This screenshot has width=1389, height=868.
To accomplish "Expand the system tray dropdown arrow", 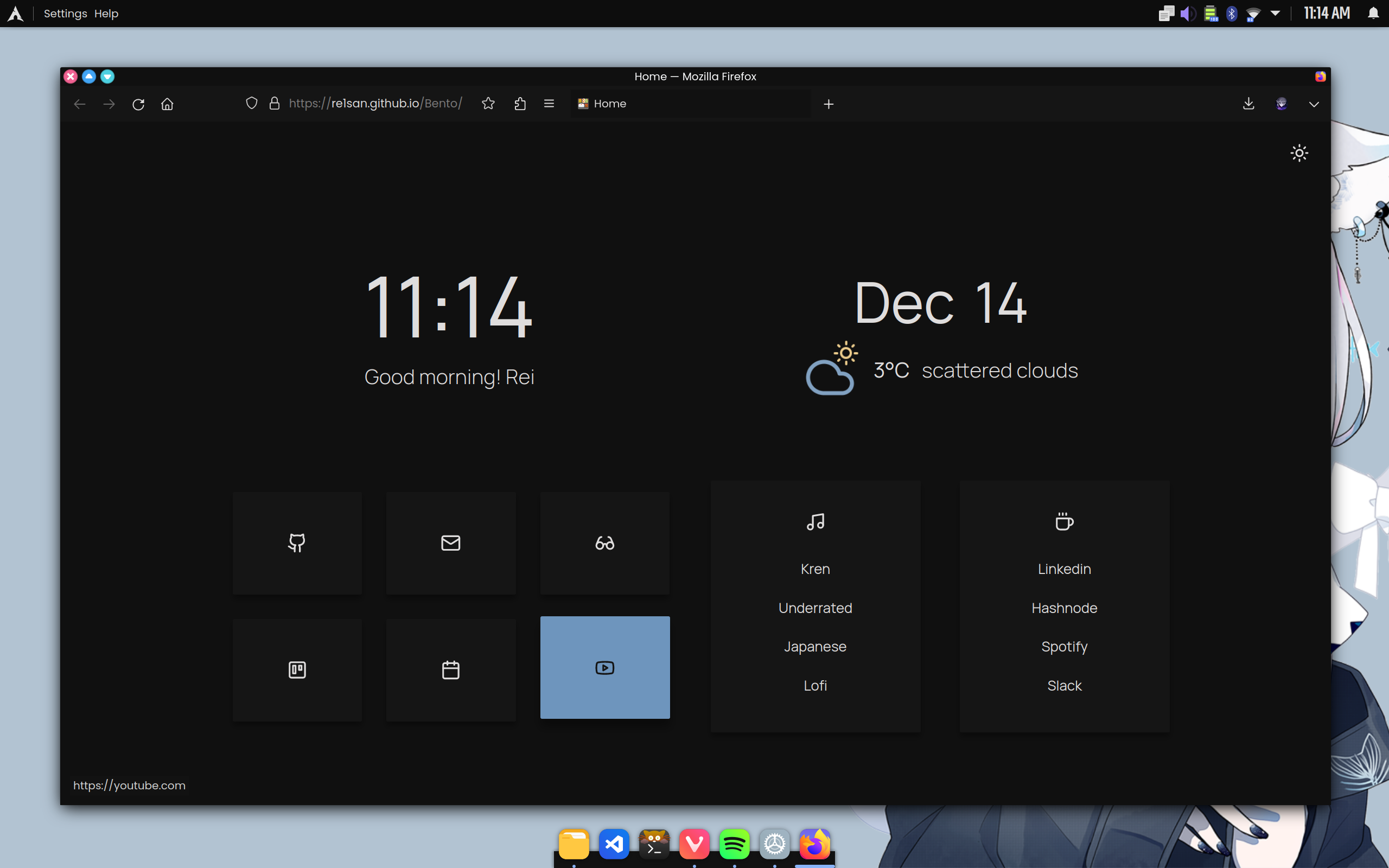I will (1276, 13).
